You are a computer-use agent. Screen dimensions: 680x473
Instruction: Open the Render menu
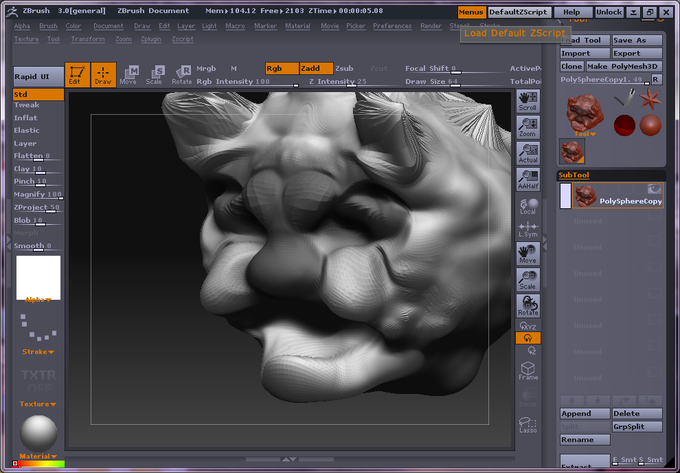[431, 26]
